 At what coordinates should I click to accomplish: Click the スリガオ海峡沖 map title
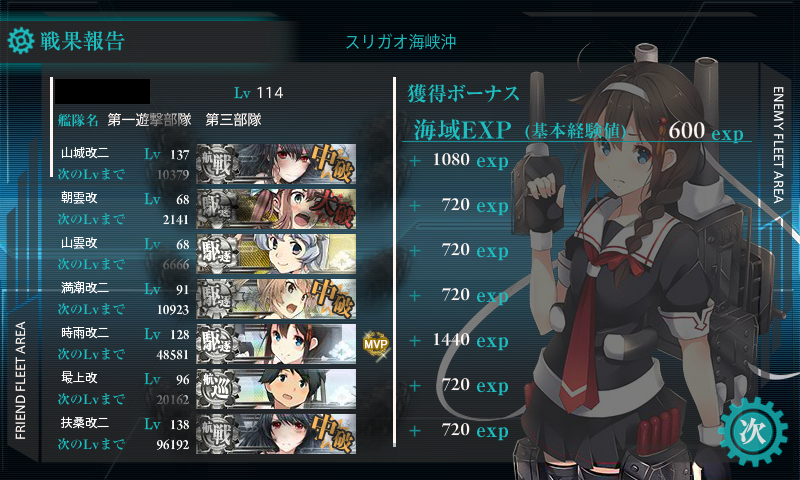click(401, 42)
